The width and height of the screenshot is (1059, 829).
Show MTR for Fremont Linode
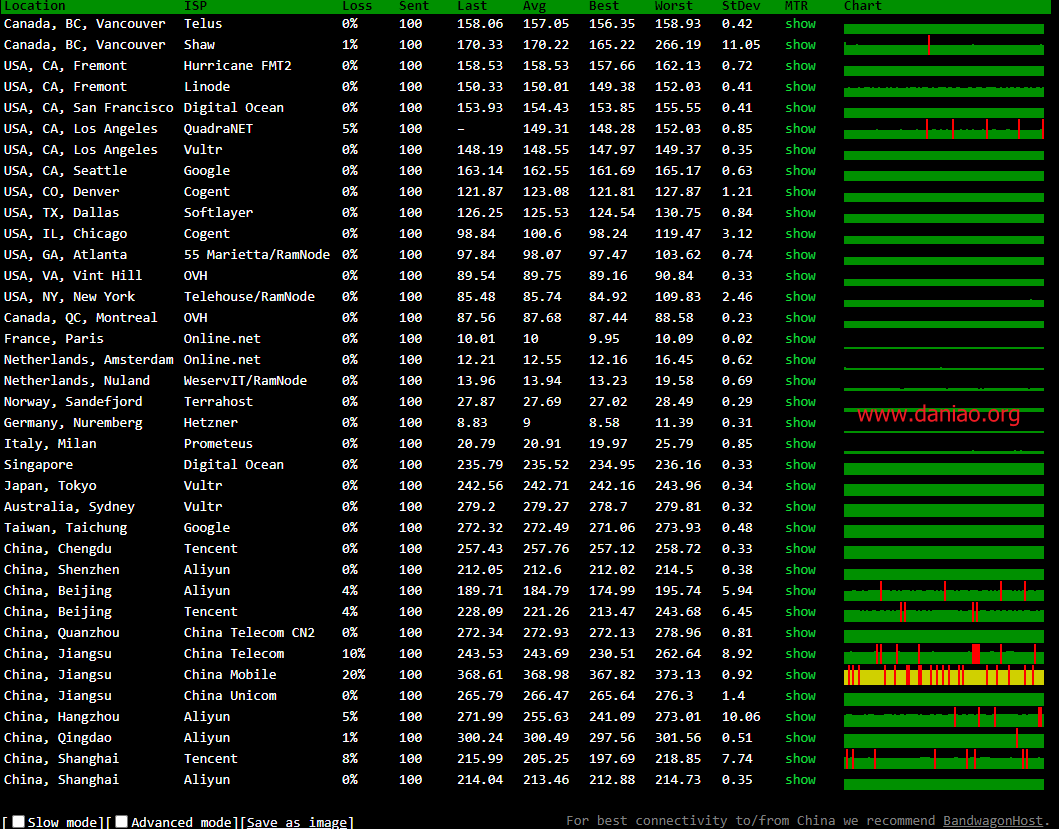click(x=800, y=86)
